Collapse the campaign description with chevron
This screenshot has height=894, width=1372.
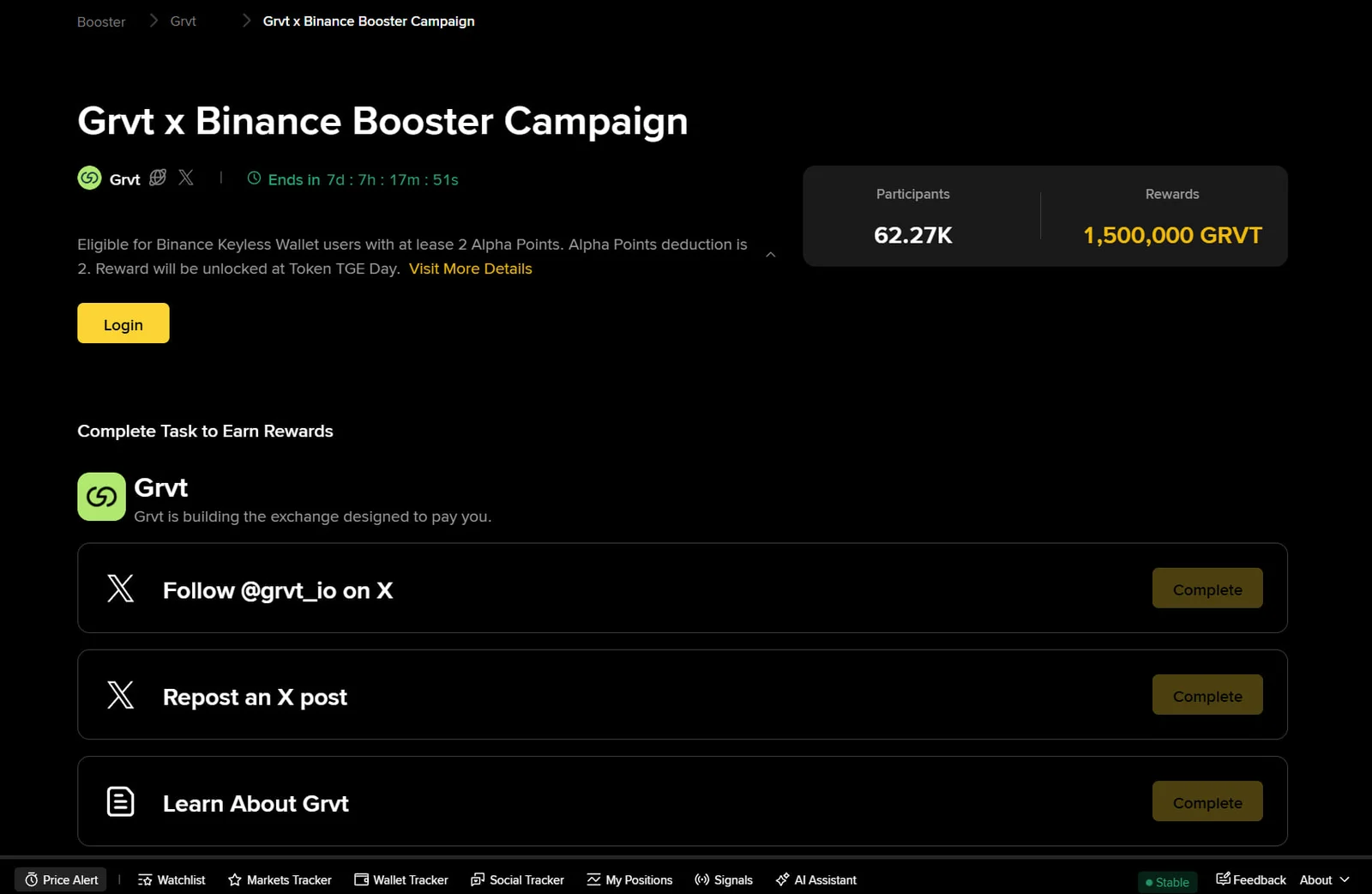(771, 255)
